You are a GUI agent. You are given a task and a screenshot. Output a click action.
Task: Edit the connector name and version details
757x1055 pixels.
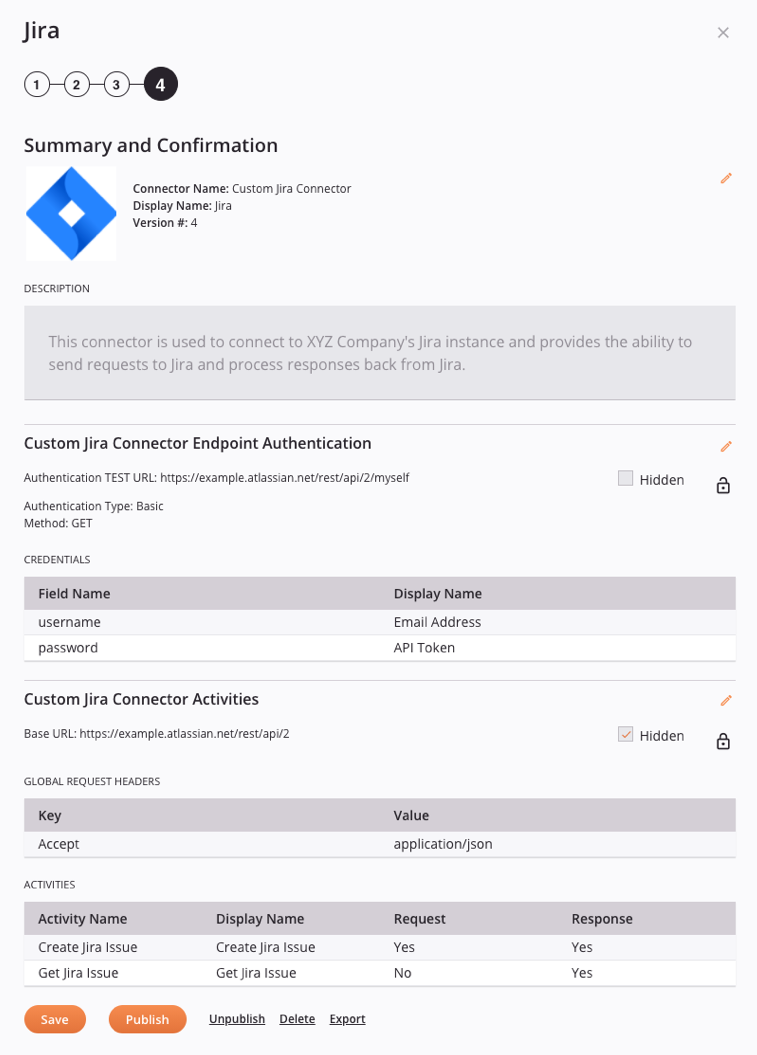pyautogui.click(x=726, y=178)
